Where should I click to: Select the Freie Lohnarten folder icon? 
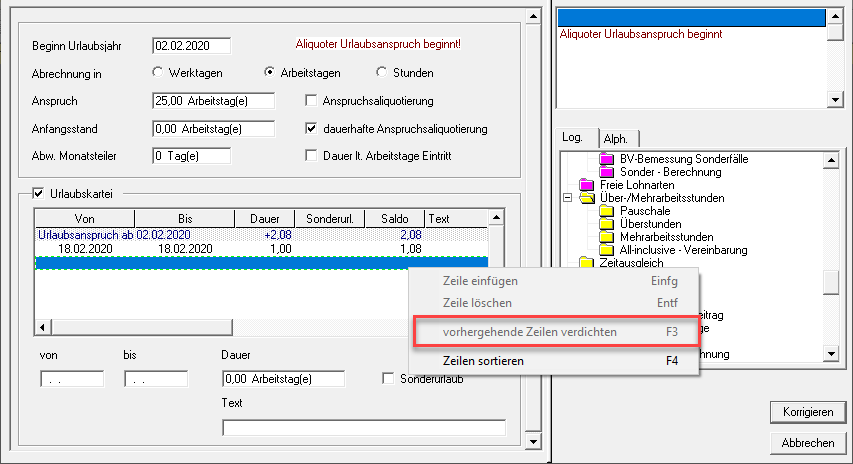point(586,185)
